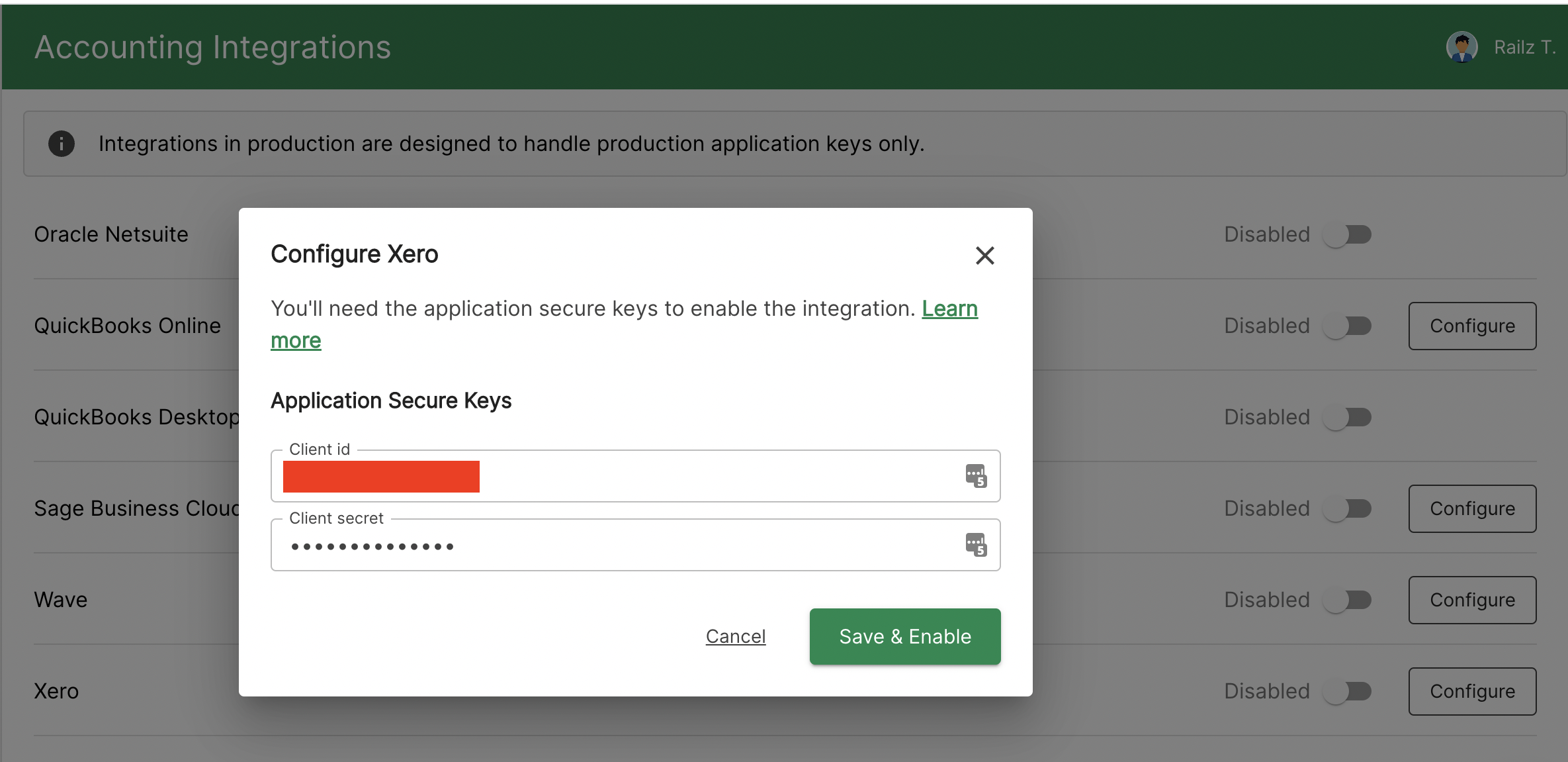Toggle the Wave integration switch
This screenshot has height=762, width=1568.
(x=1347, y=600)
